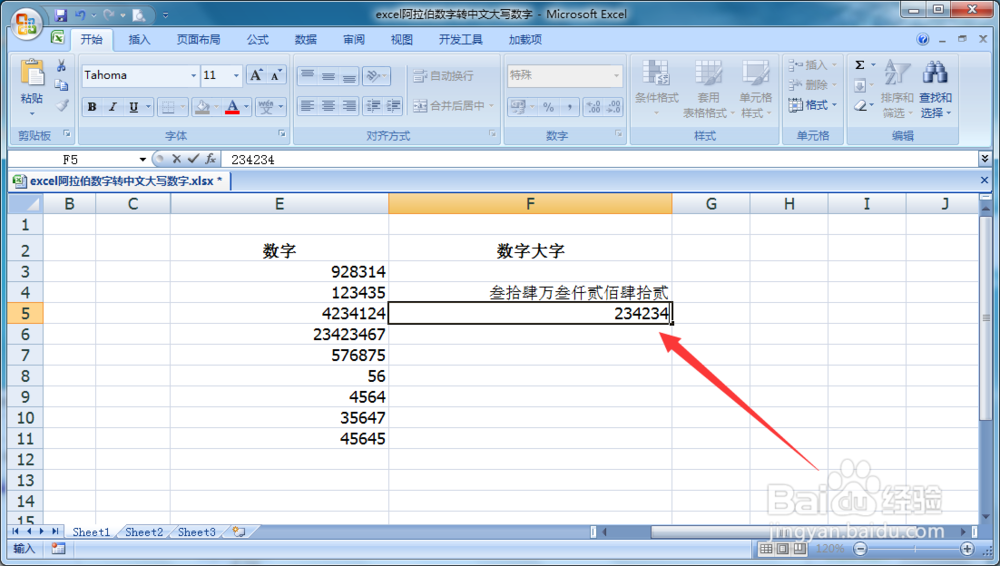The width and height of the screenshot is (1000, 566).
Task: Select the Format Painter brush
Action: click(x=61, y=105)
